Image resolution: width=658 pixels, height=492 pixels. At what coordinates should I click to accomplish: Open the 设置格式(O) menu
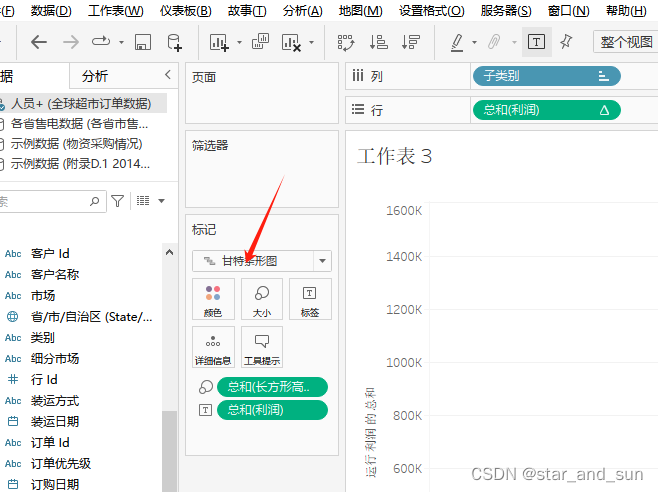click(431, 10)
